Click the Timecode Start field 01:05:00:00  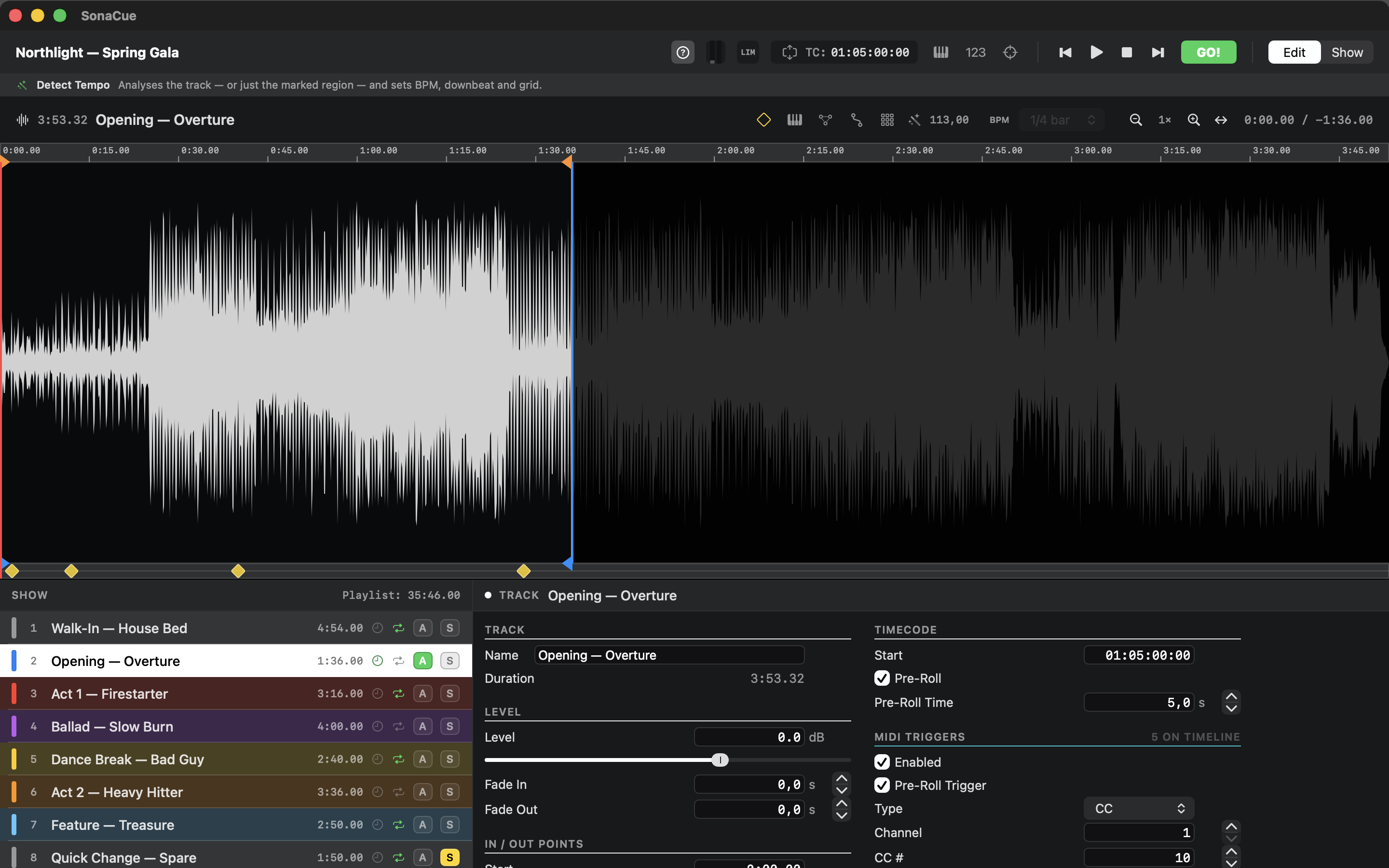coord(1139,655)
